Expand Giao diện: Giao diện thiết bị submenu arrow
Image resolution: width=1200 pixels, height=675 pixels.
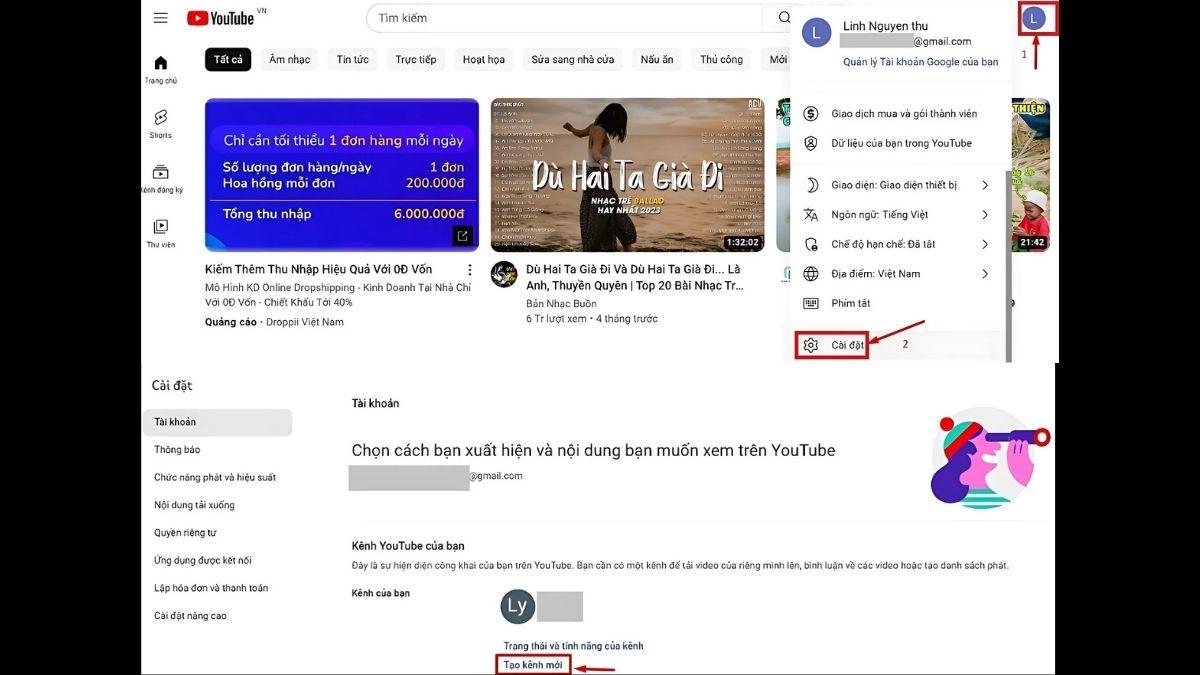[985, 185]
